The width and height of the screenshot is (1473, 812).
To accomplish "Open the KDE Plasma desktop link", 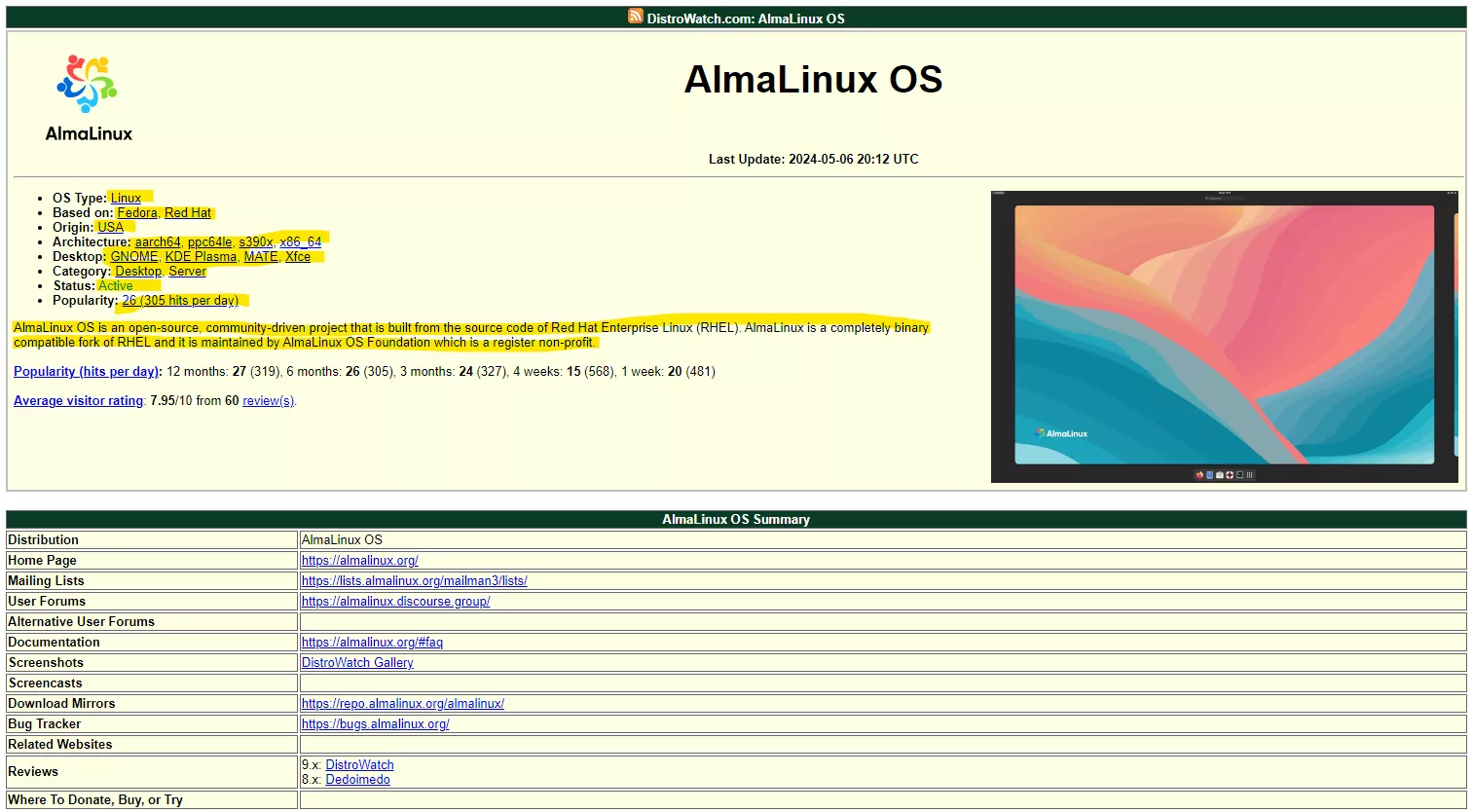I will click(201, 257).
